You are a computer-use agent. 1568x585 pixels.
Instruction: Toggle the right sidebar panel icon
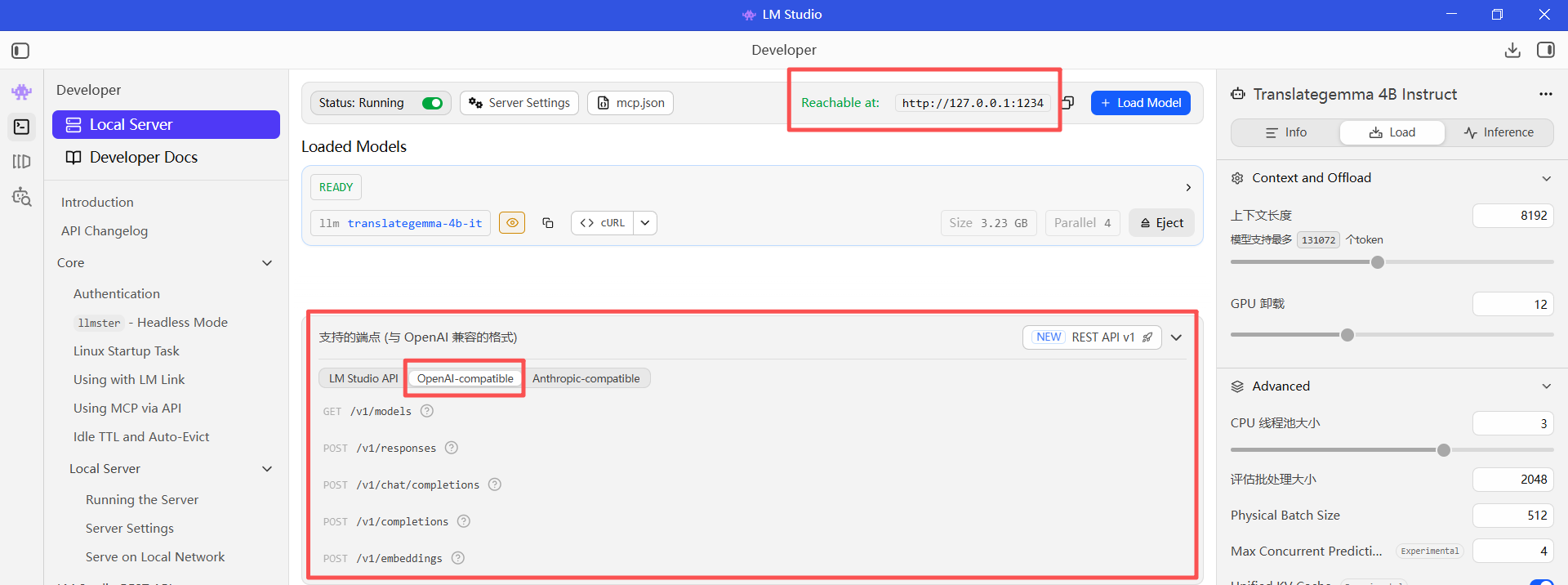pos(1546,50)
